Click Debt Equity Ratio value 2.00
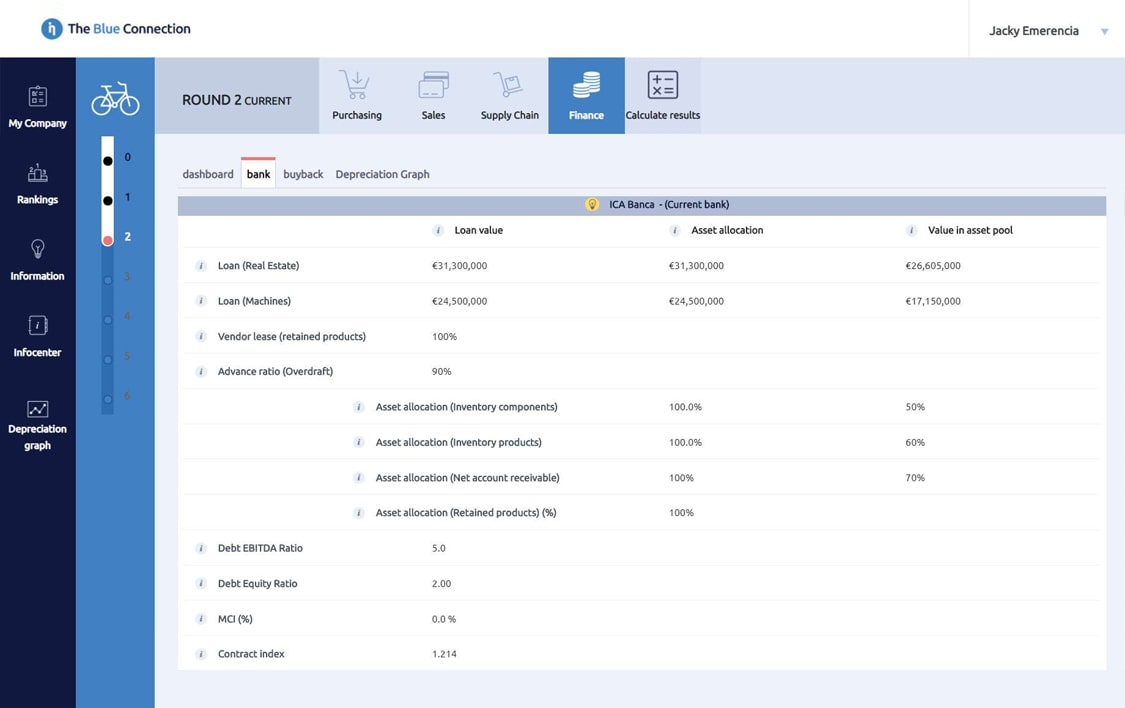 441,584
